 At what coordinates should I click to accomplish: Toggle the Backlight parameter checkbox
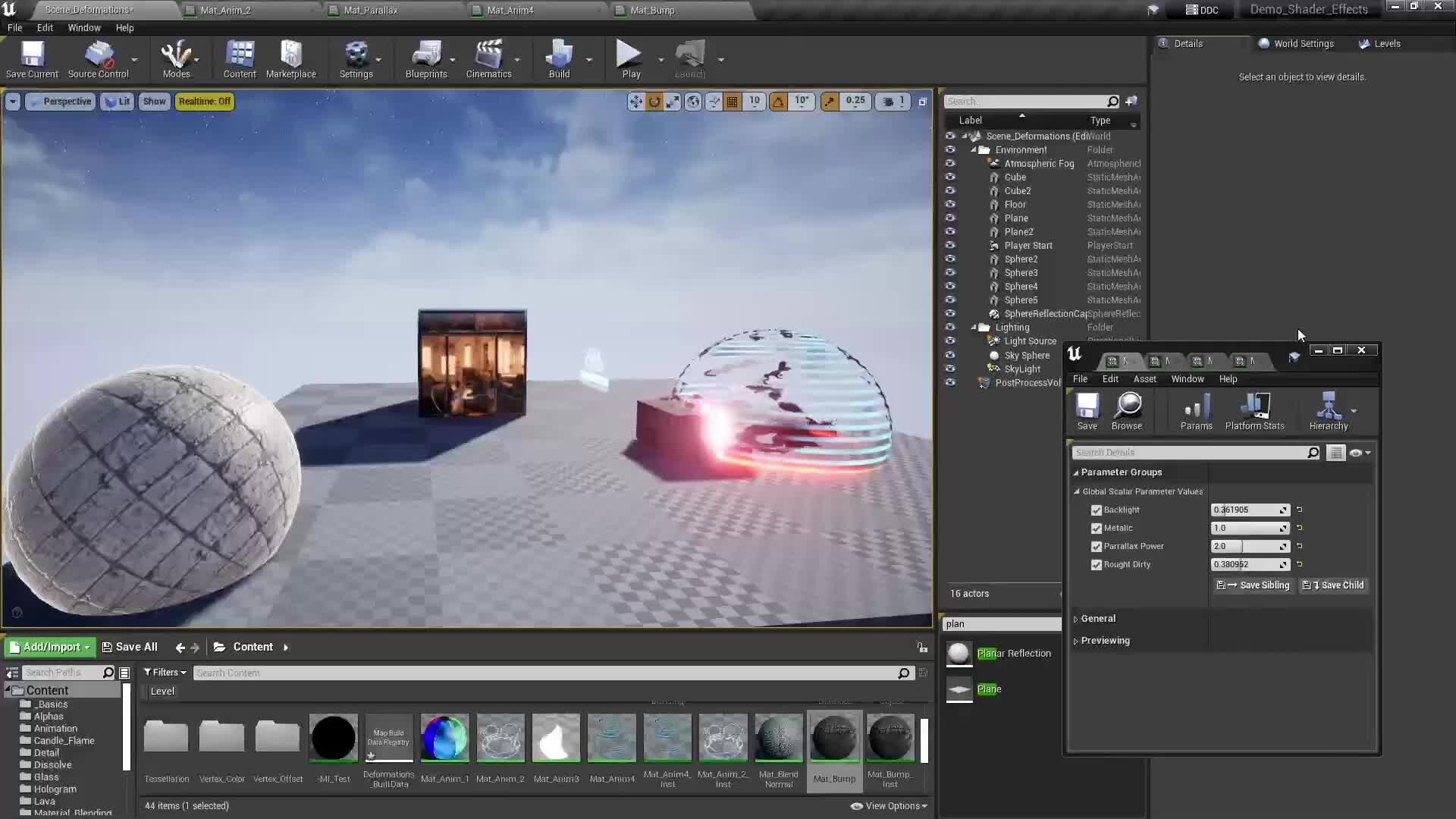tap(1097, 510)
